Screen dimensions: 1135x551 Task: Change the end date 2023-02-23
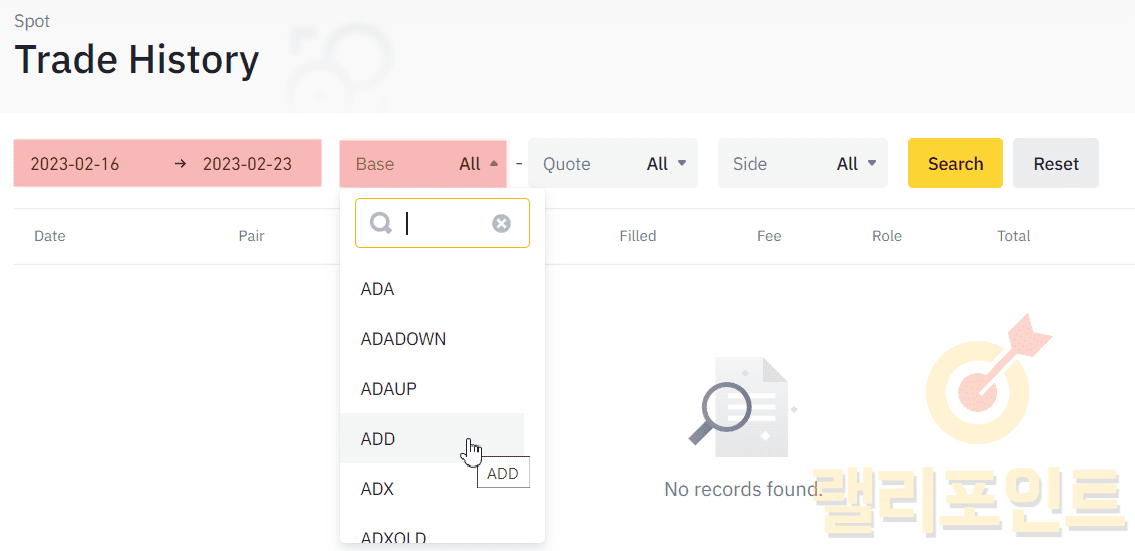pyautogui.click(x=247, y=164)
